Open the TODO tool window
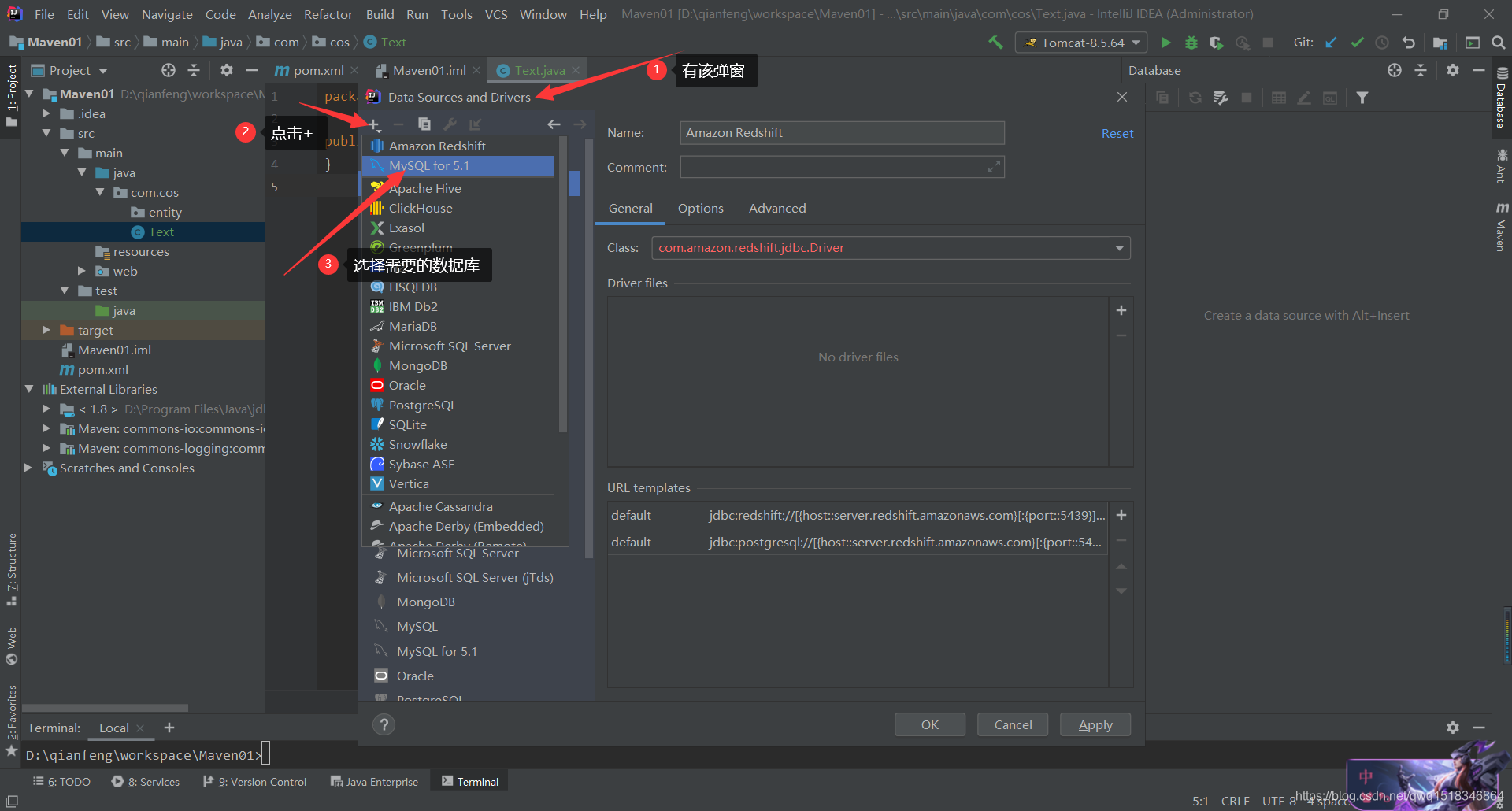The height and width of the screenshot is (811, 1512). click(61, 782)
